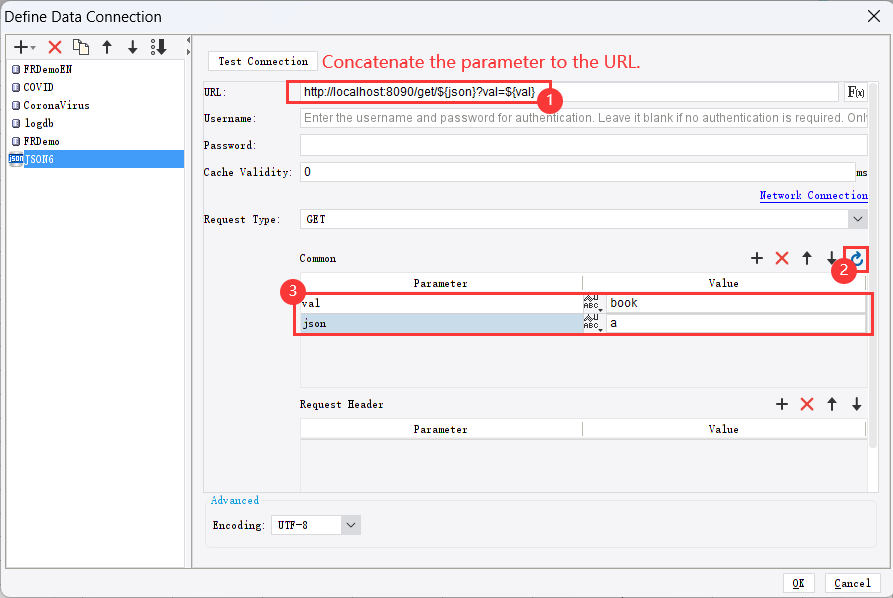Remove a Request Header parameter
Viewport: 893px width, 598px height.
(807, 404)
